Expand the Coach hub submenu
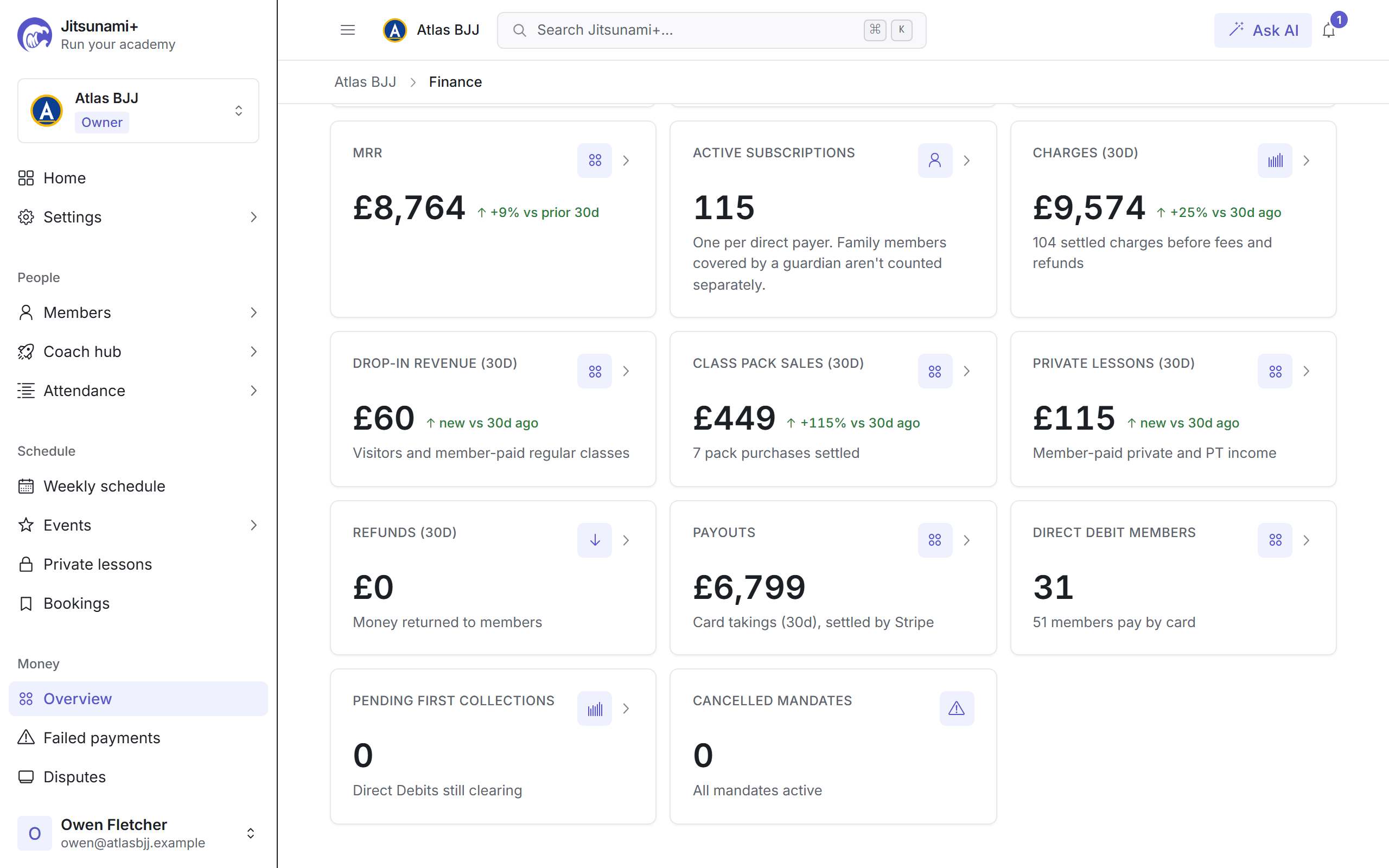The height and width of the screenshot is (868, 1389). 254,352
